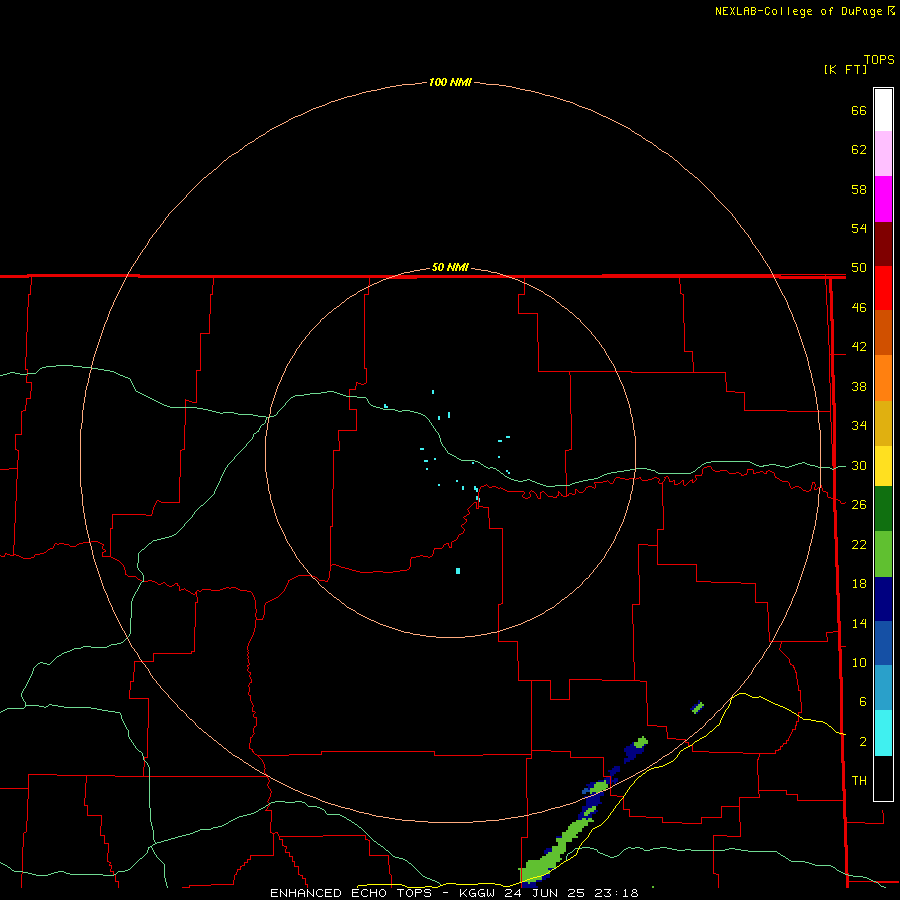Click the light pink legend swatch
900x900 pixels.
pos(883,153)
